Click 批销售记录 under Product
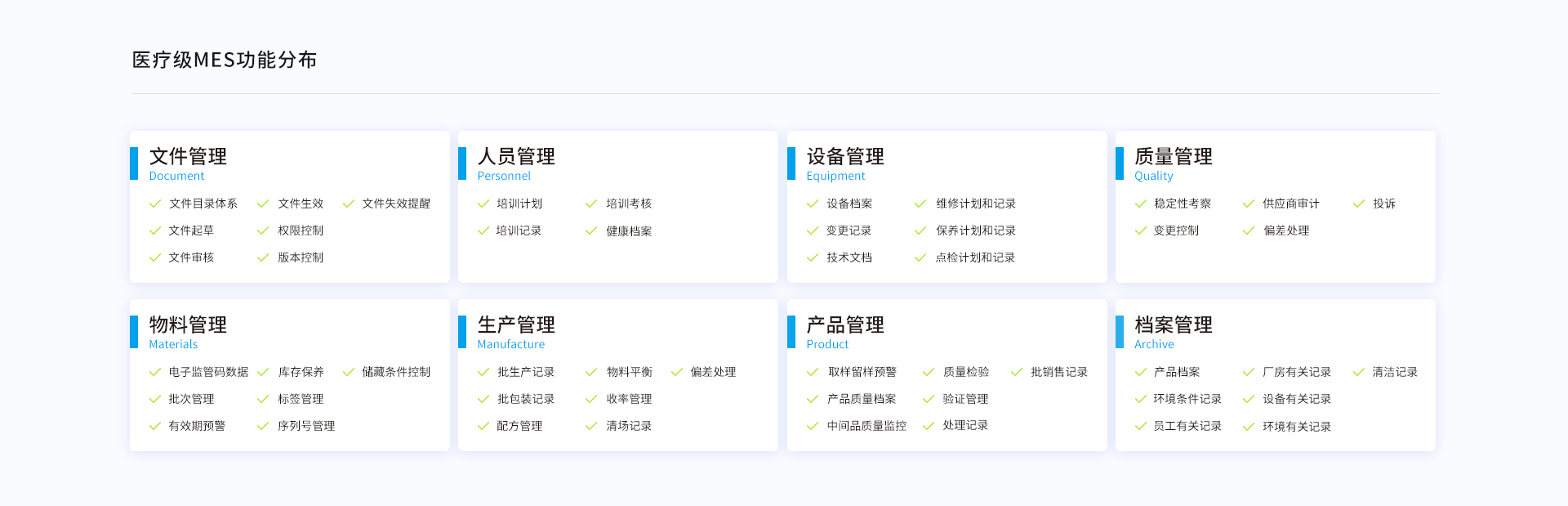1568x506 pixels. pyautogui.click(x=1059, y=372)
